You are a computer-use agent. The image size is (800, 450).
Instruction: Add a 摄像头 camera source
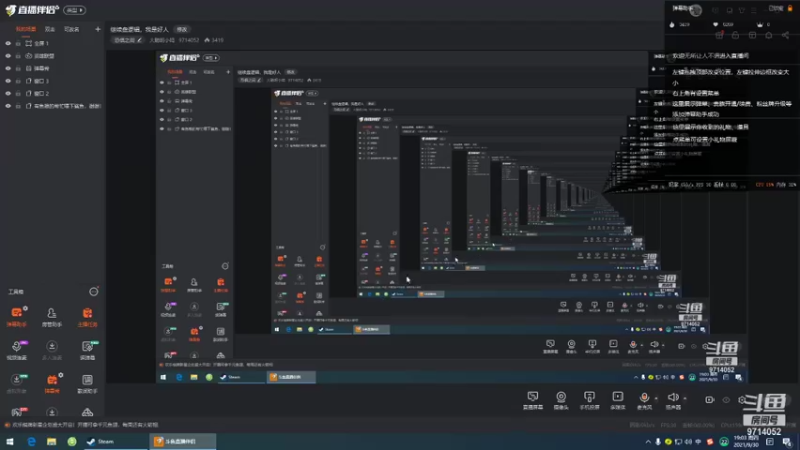point(561,400)
